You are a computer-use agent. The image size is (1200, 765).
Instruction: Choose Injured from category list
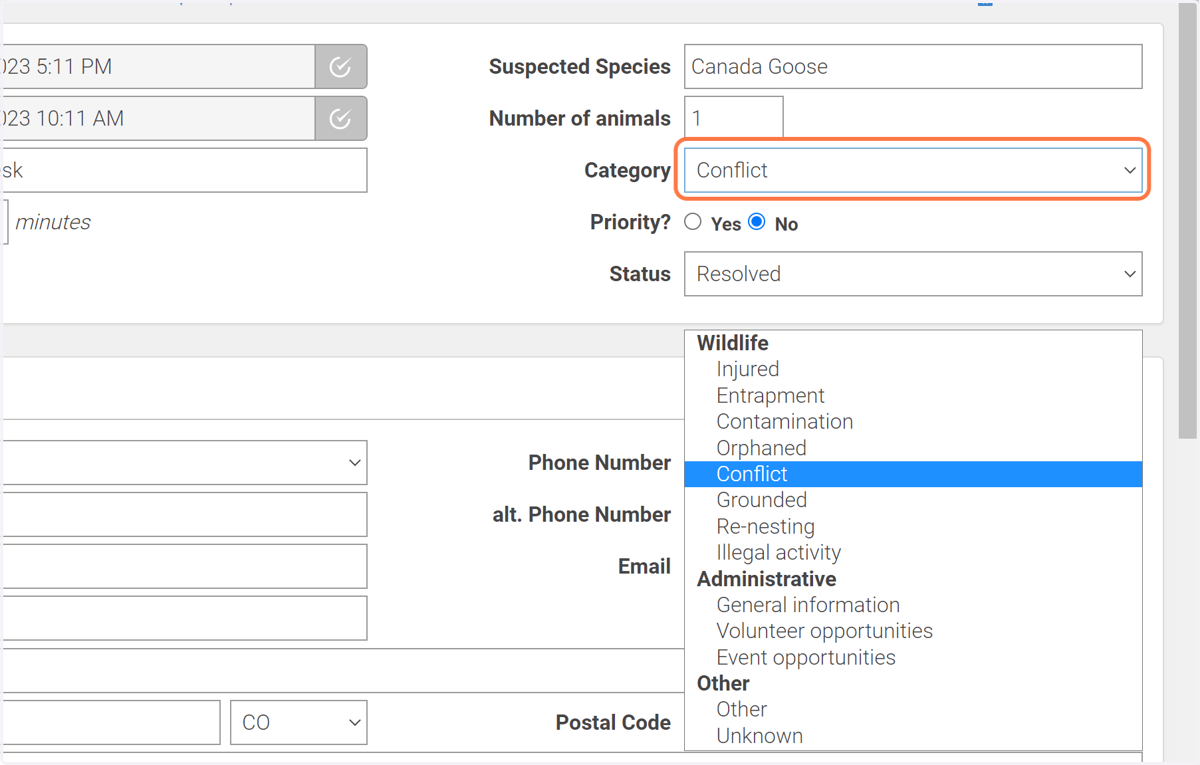coord(913,369)
